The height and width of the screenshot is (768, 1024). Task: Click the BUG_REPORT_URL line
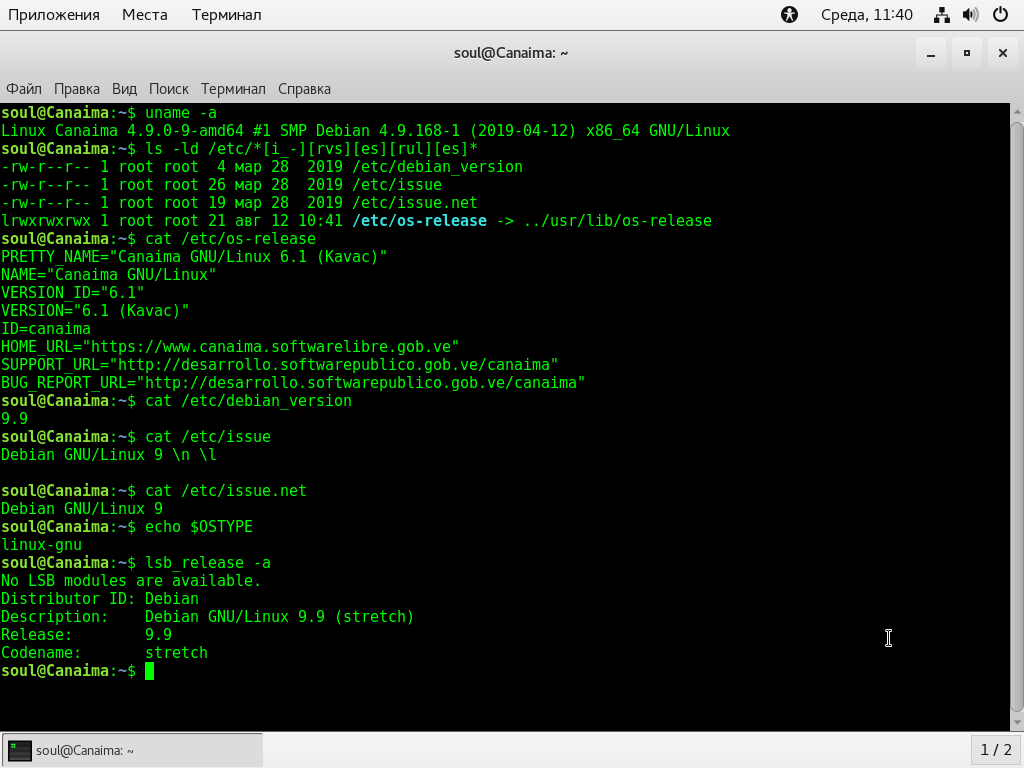click(293, 383)
